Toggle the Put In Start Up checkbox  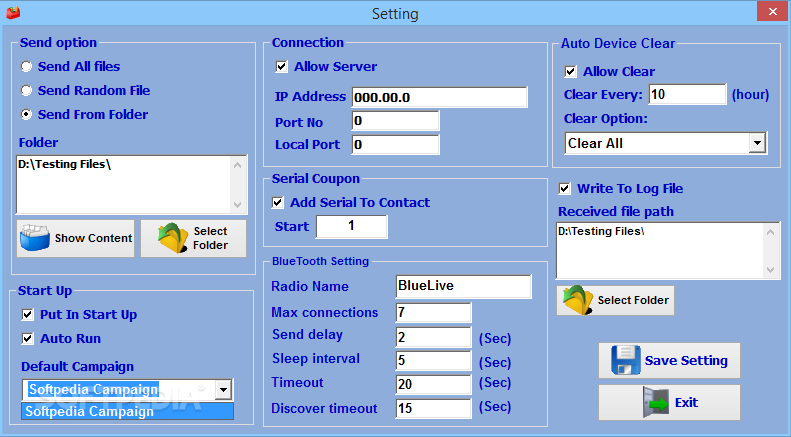pyautogui.click(x=27, y=315)
